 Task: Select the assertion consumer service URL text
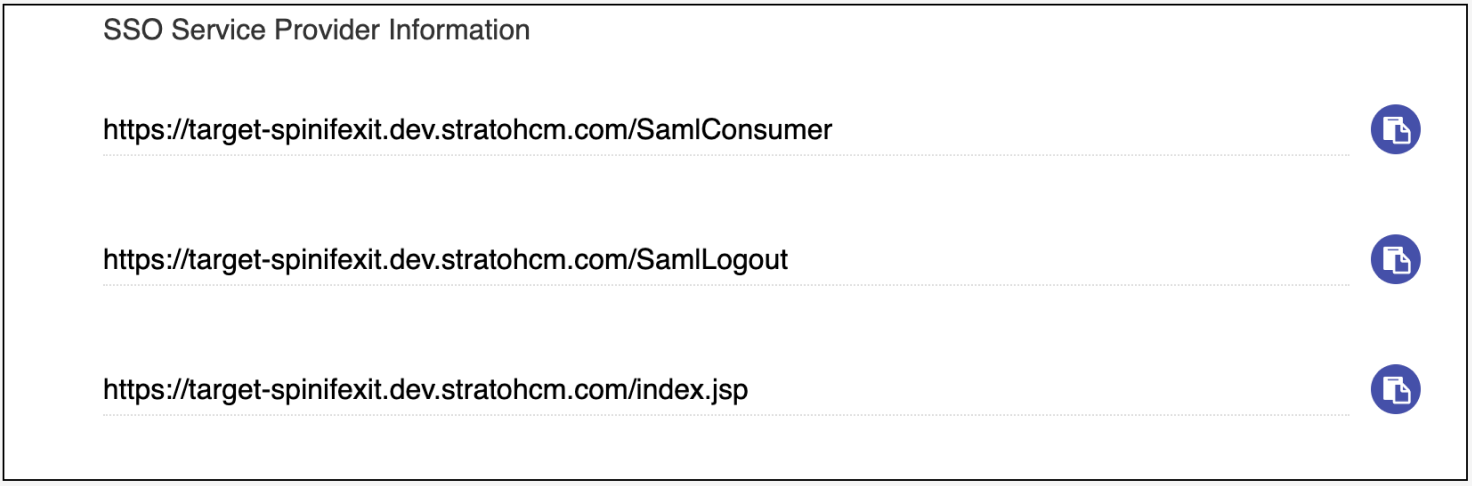coord(467,130)
